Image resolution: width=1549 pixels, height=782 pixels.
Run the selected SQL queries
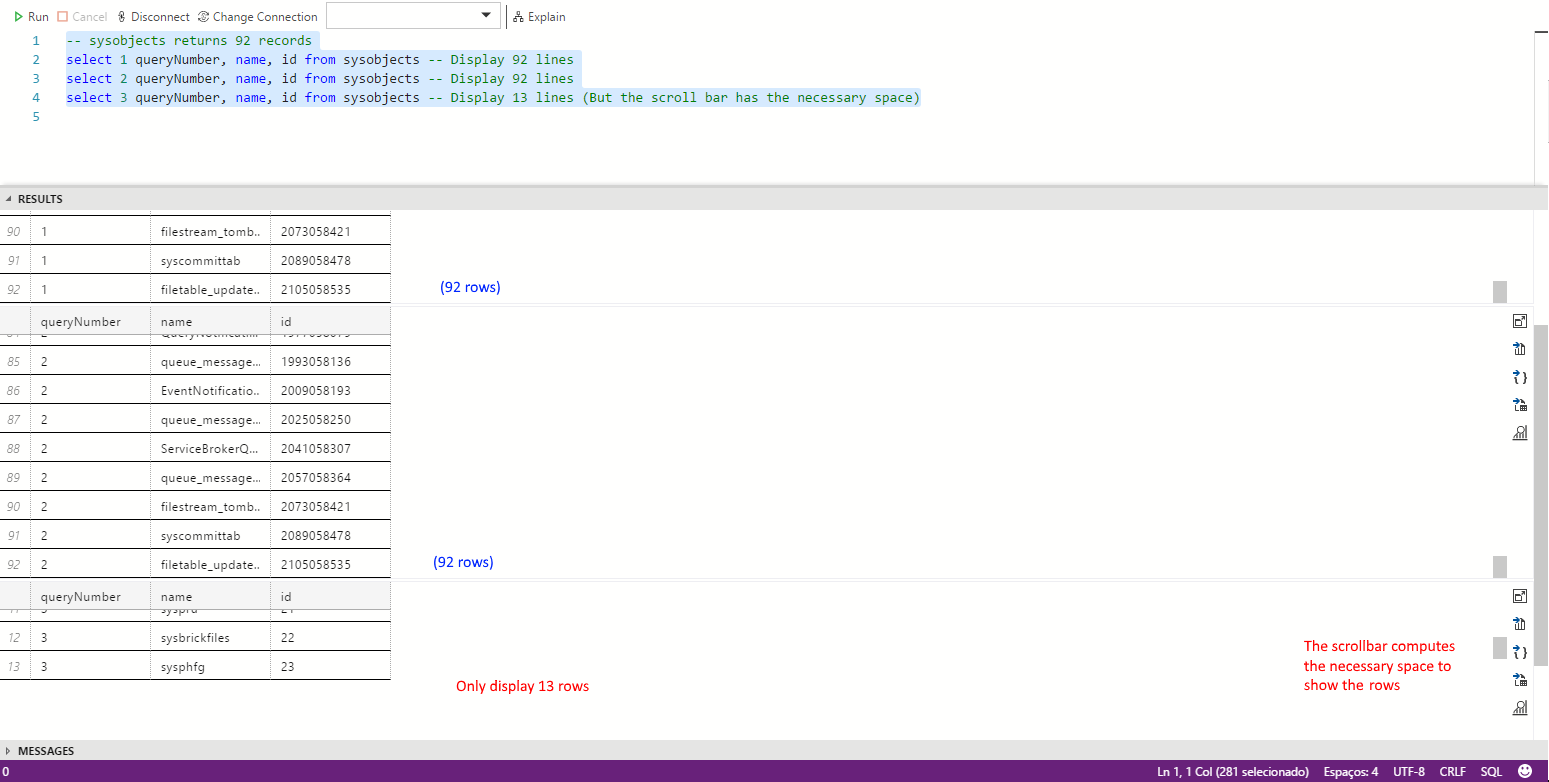point(31,17)
